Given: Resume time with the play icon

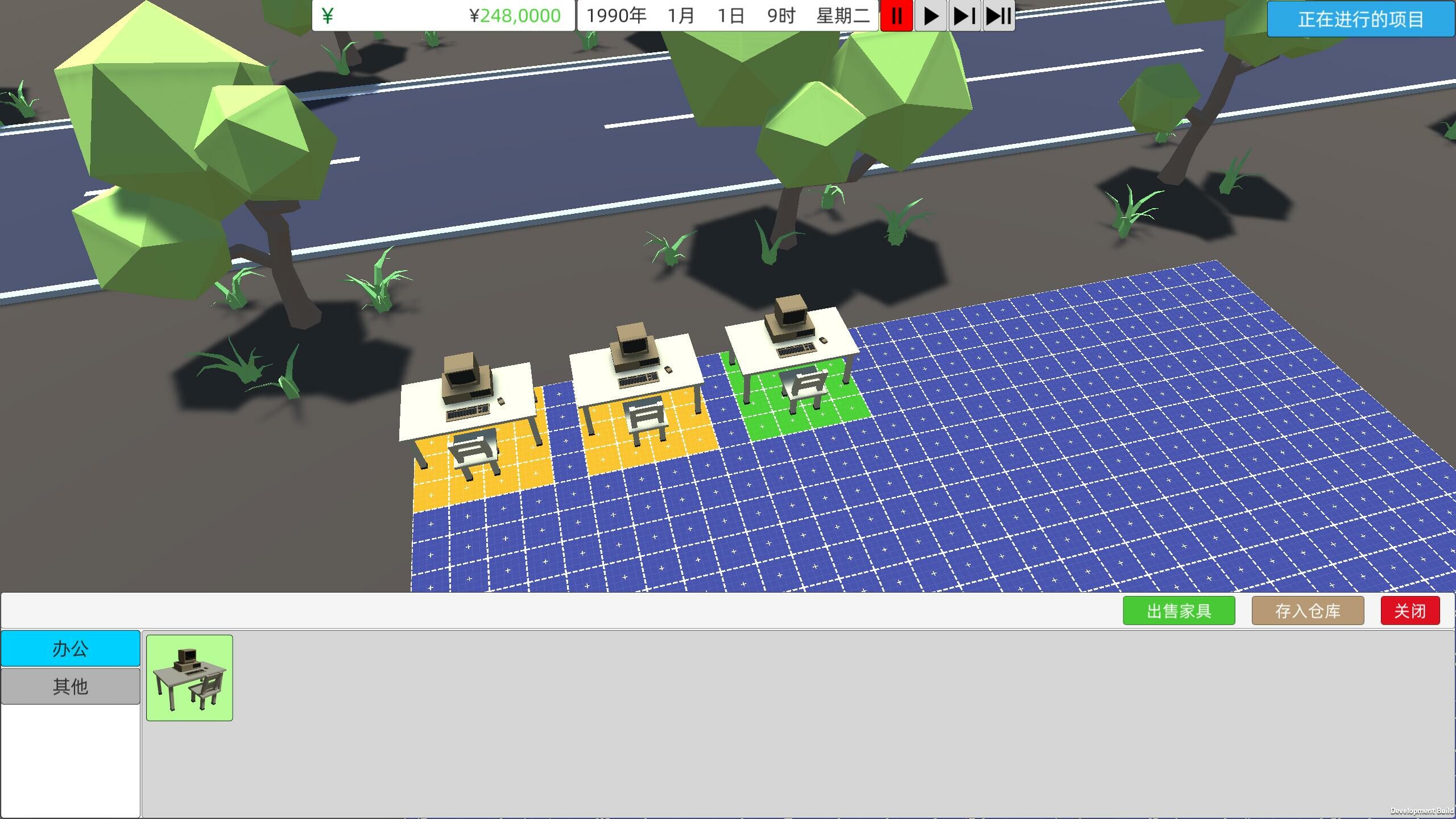Looking at the screenshot, I should point(930,16).
